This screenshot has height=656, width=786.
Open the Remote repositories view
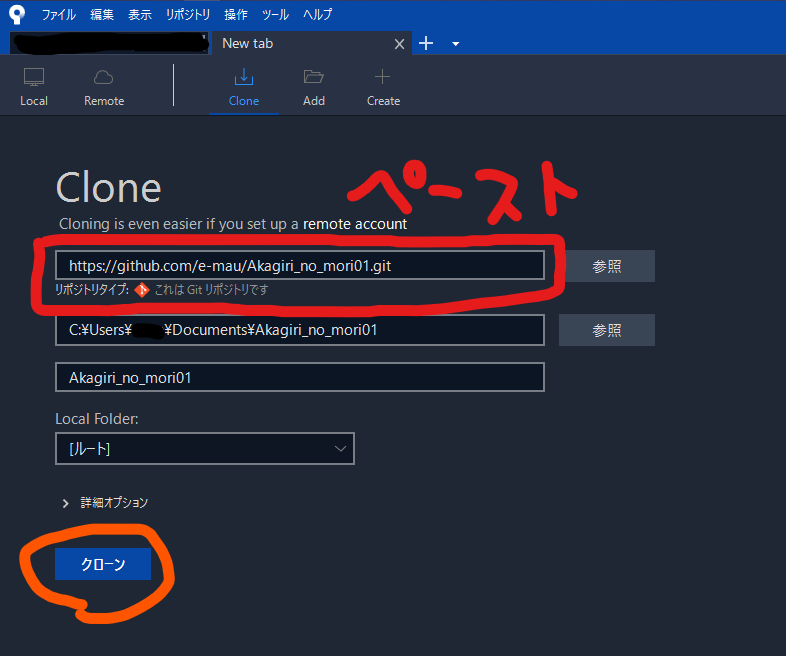104,87
